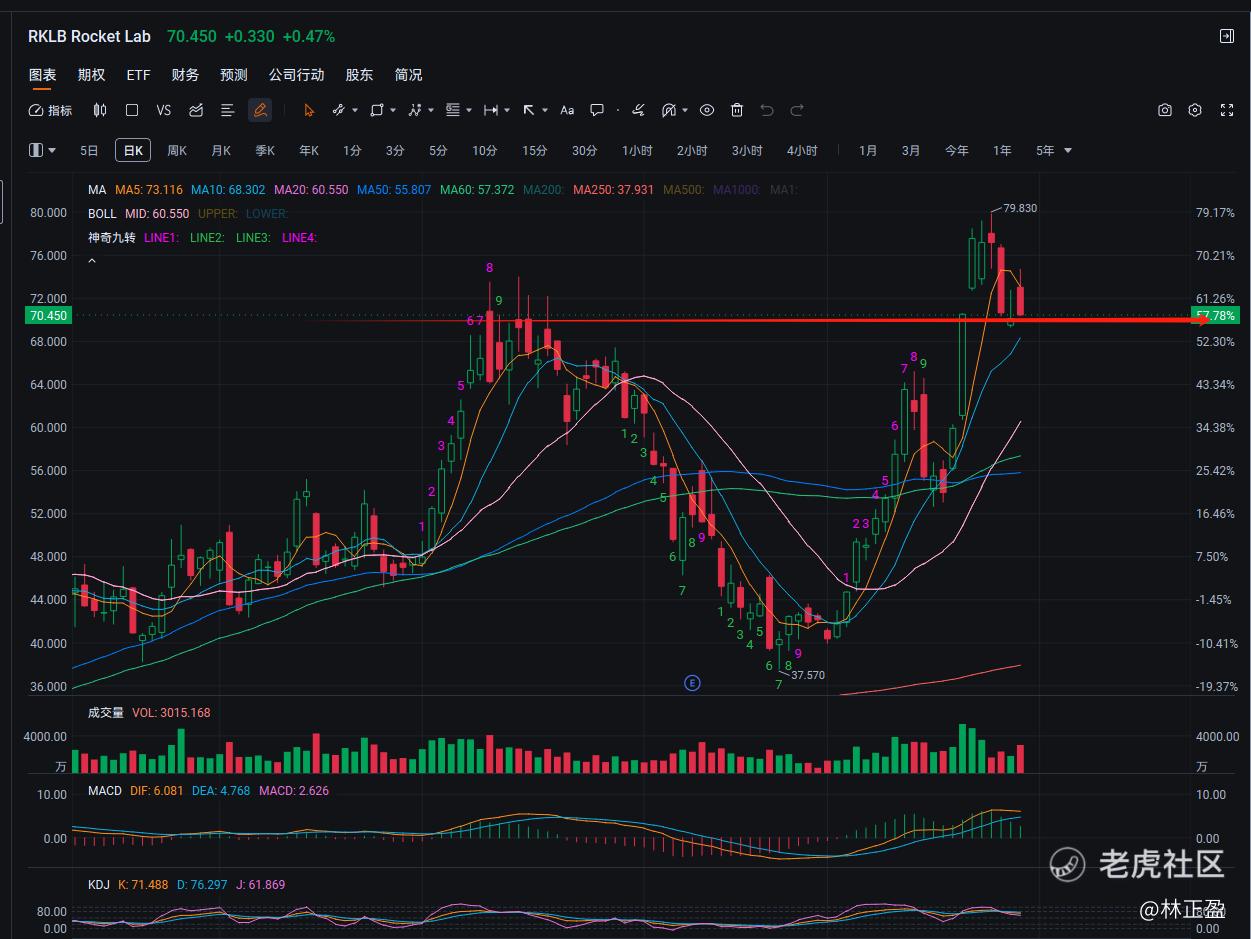Image resolution: width=1251 pixels, height=939 pixels.
Task: Expand the shape tool dropdown arrow
Action: coord(393,110)
